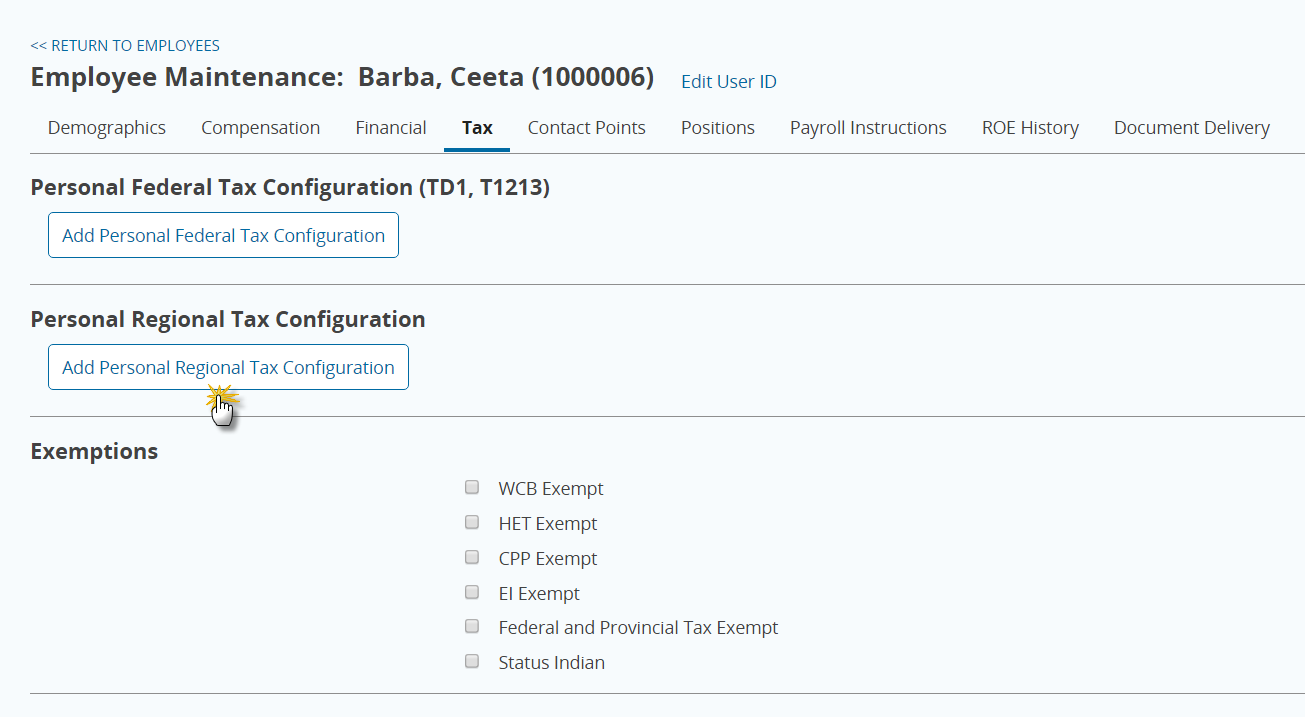Click the Personal Regional Tax Configuration heading
This screenshot has height=717, width=1305.
(228, 320)
